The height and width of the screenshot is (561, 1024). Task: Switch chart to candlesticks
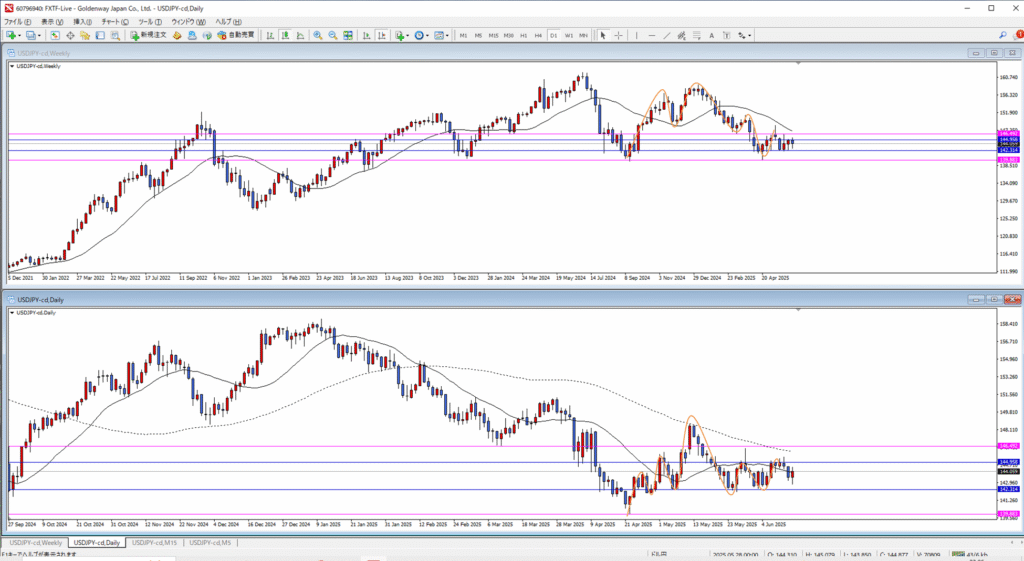[x=285, y=35]
